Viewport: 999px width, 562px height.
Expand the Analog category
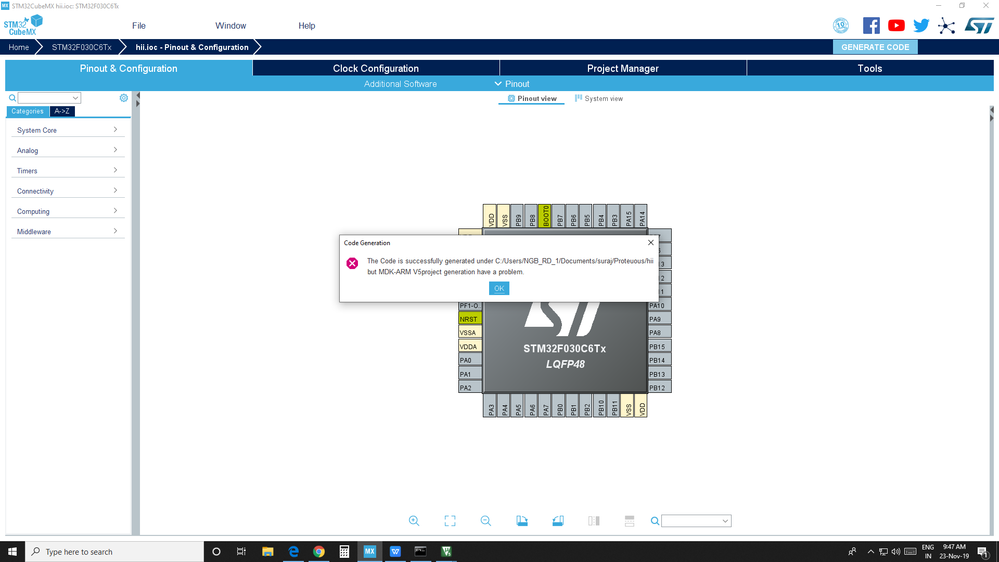pos(67,150)
